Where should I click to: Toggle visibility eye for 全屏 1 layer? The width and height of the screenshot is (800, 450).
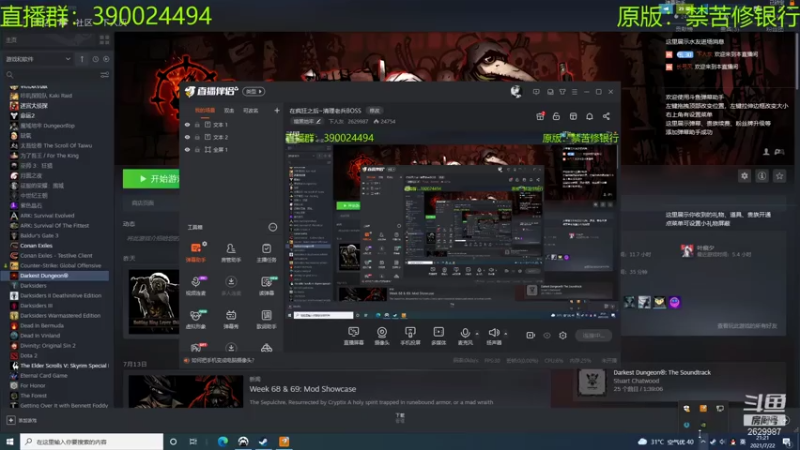point(187,150)
